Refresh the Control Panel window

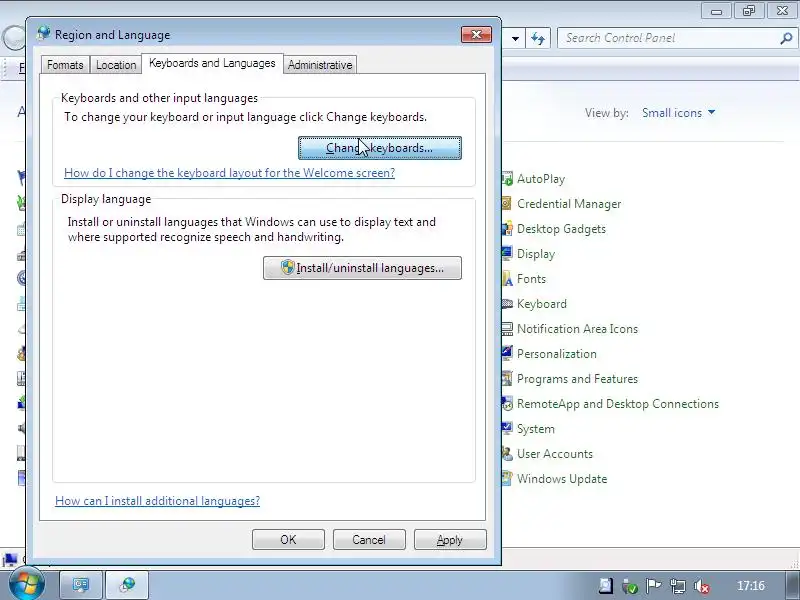(538, 38)
